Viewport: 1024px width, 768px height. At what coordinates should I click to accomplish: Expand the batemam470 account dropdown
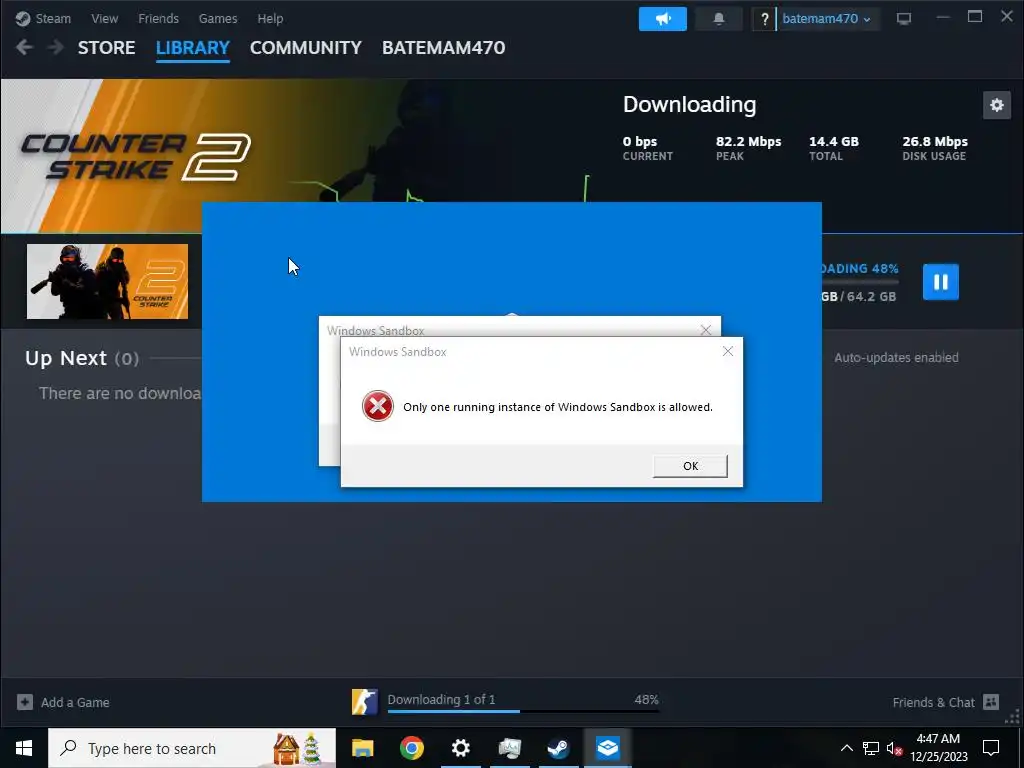[x=826, y=19]
